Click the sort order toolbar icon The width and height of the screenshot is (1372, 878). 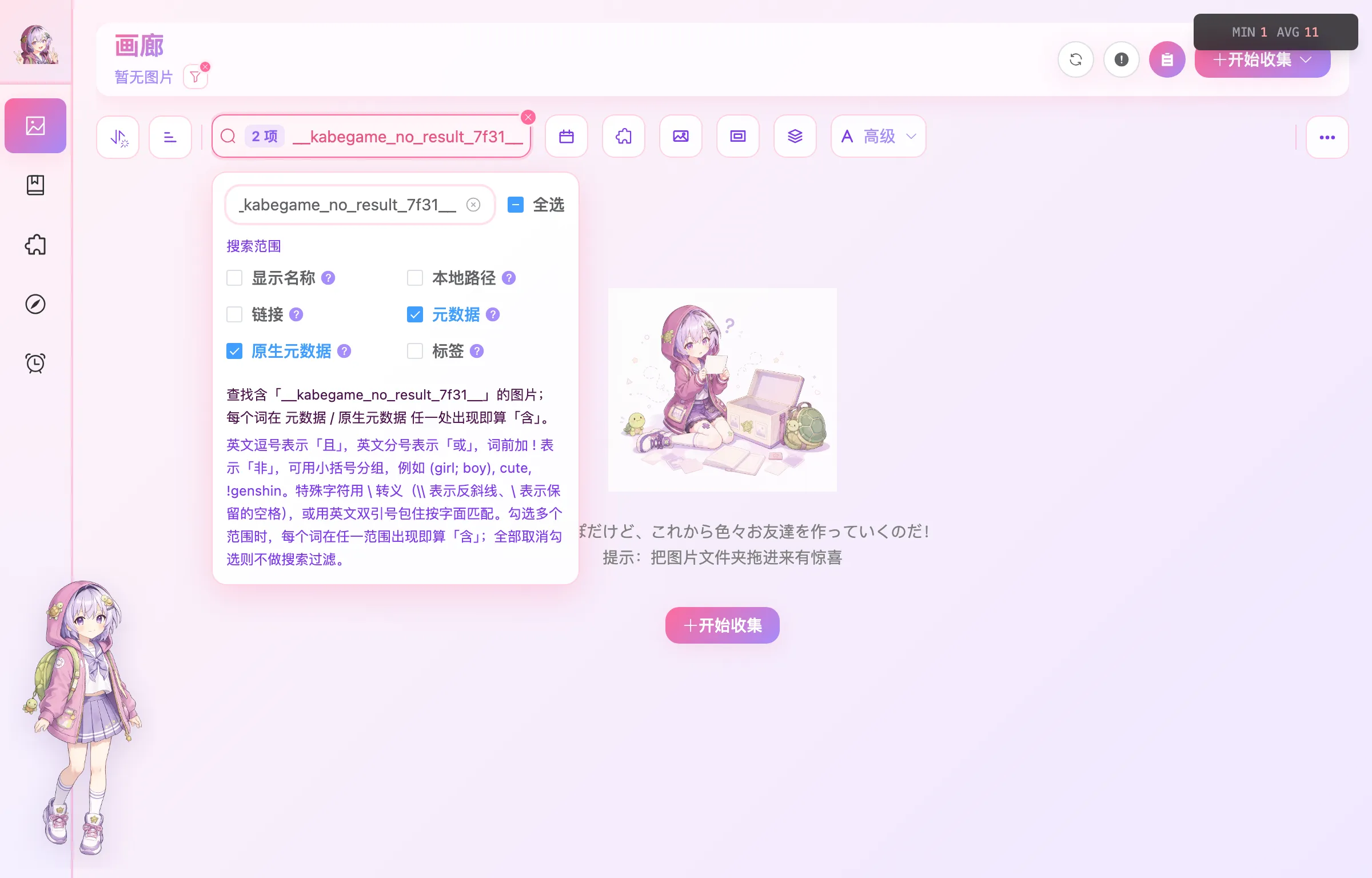click(x=118, y=137)
